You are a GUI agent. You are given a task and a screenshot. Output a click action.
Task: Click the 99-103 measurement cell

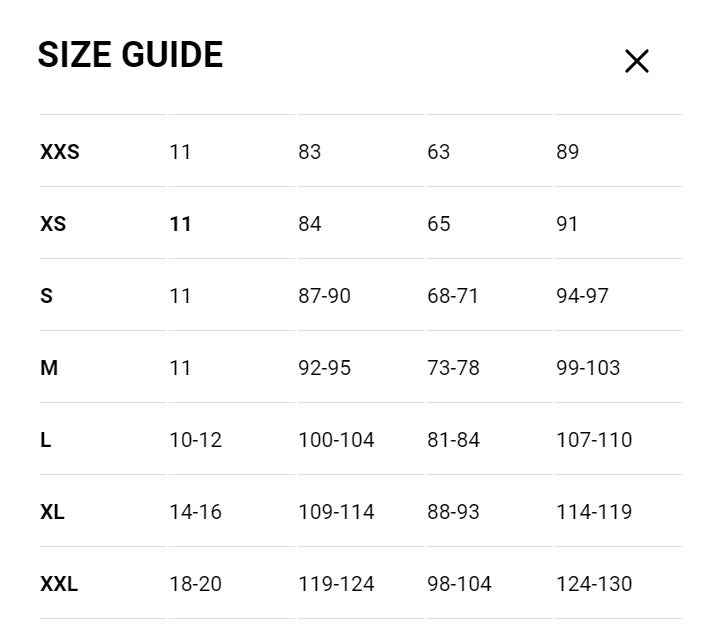click(588, 369)
